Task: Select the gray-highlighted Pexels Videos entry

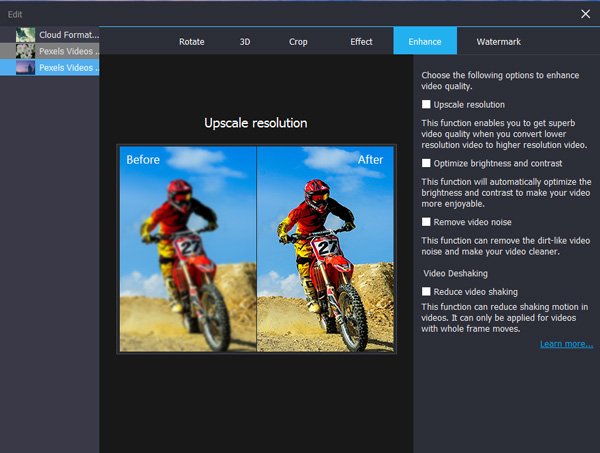Action: [x=68, y=51]
